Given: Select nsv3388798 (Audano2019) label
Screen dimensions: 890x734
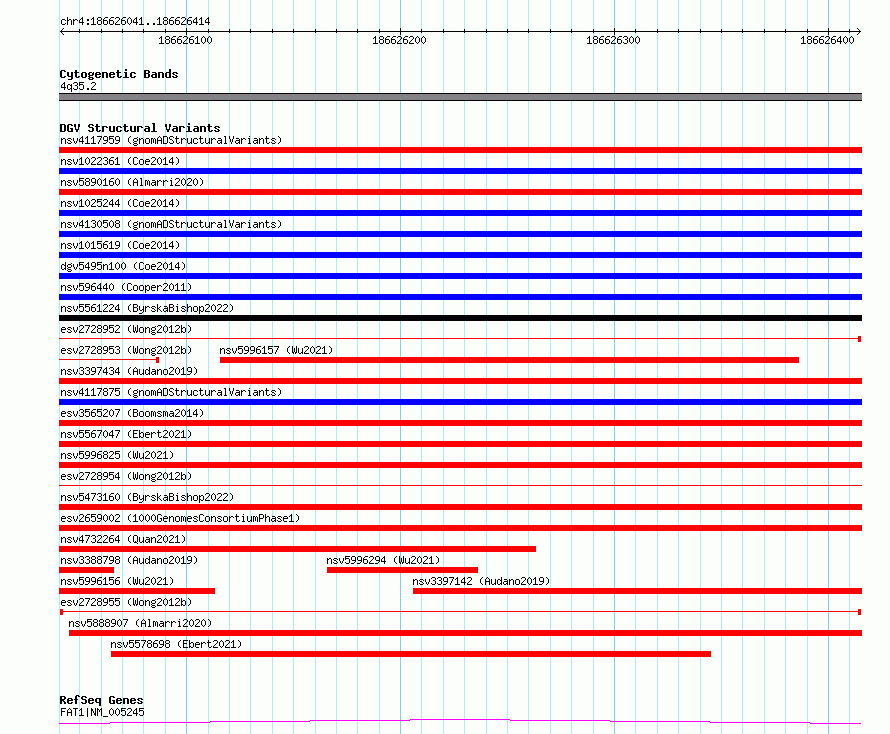Looking at the screenshot, I should click(x=129, y=560).
